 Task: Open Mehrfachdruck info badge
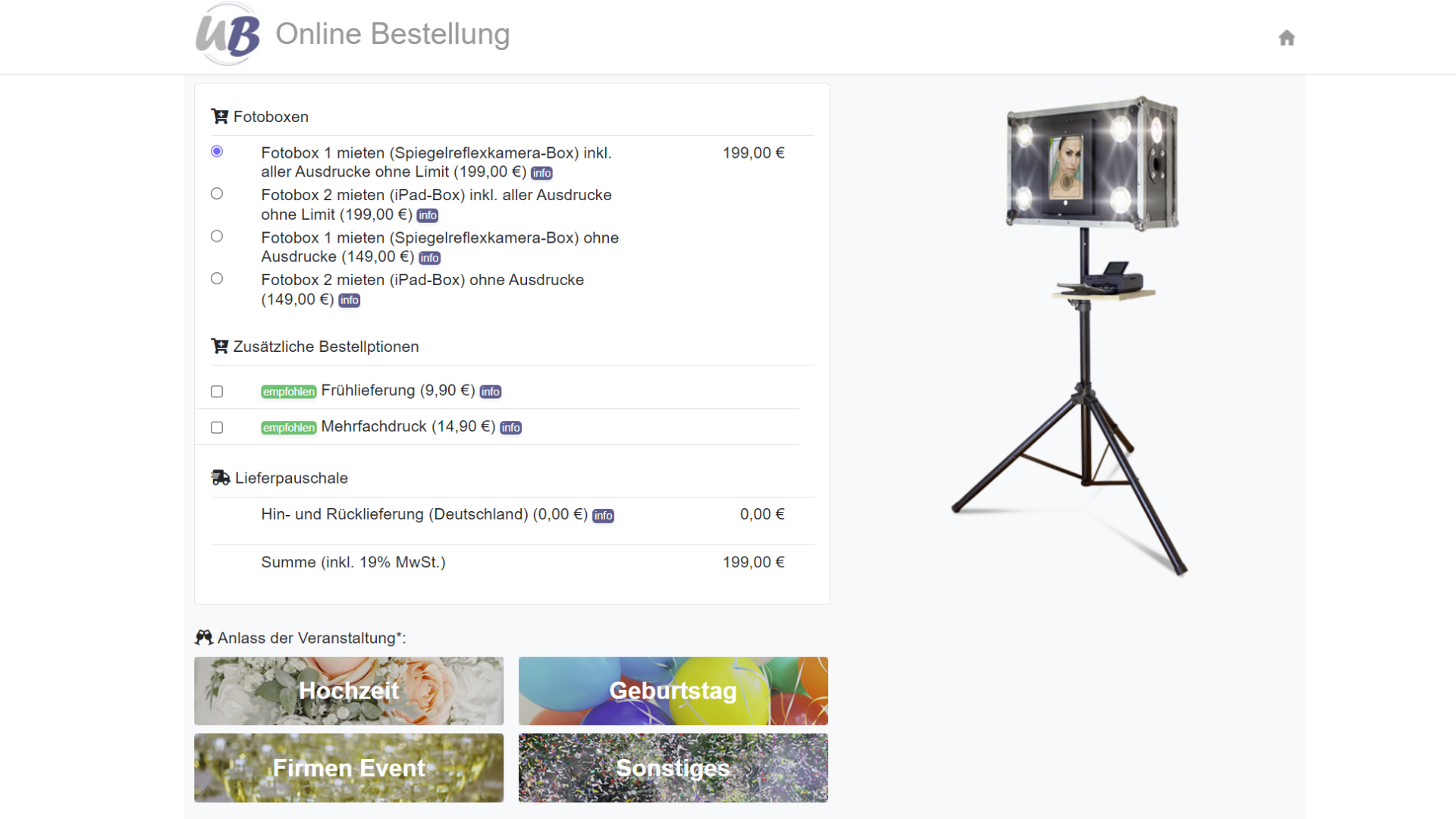click(510, 428)
